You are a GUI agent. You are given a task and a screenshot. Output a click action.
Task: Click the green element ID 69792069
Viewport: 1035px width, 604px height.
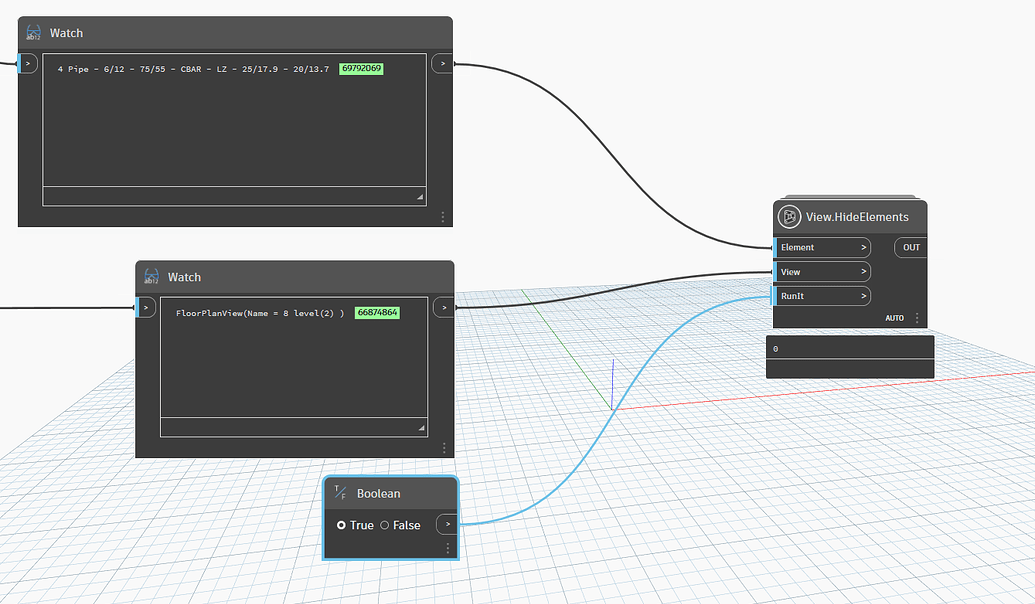(x=359, y=69)
